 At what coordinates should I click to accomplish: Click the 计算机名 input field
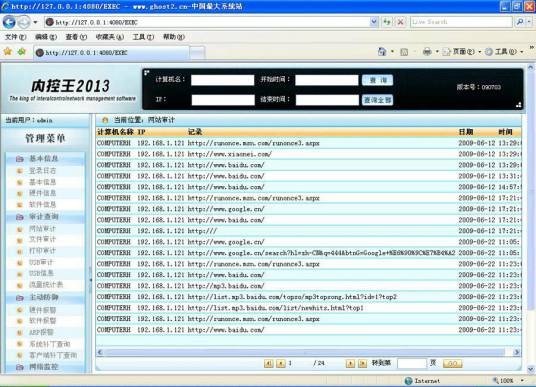click(x=223, y=80)
